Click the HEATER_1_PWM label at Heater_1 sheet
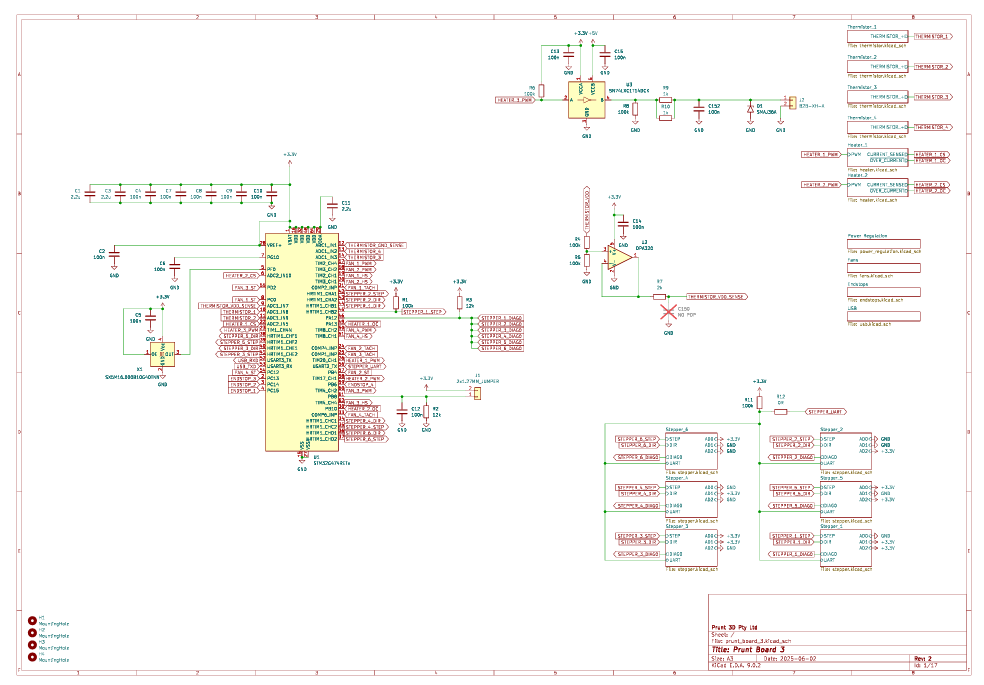Image resolution: width=984 pixels, height=685 pixels. click(821, 154)
